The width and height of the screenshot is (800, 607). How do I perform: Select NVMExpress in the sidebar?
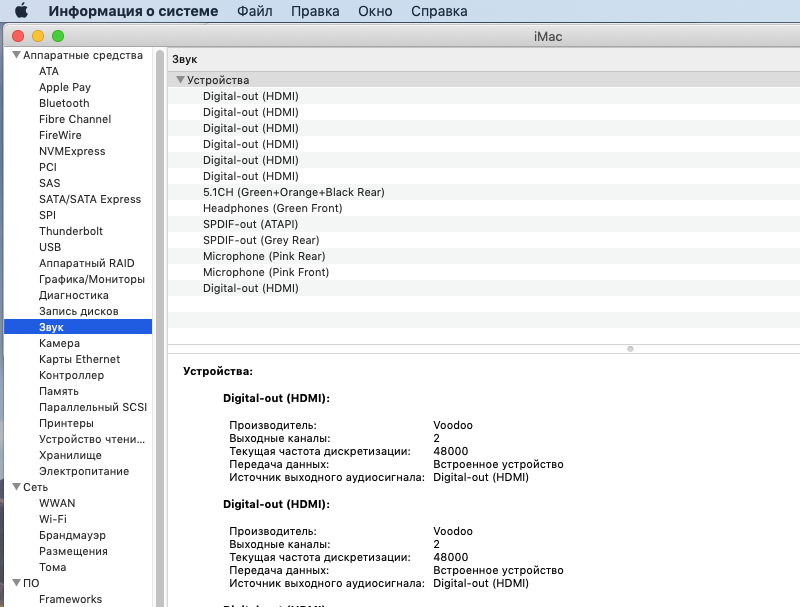point(72,151)
